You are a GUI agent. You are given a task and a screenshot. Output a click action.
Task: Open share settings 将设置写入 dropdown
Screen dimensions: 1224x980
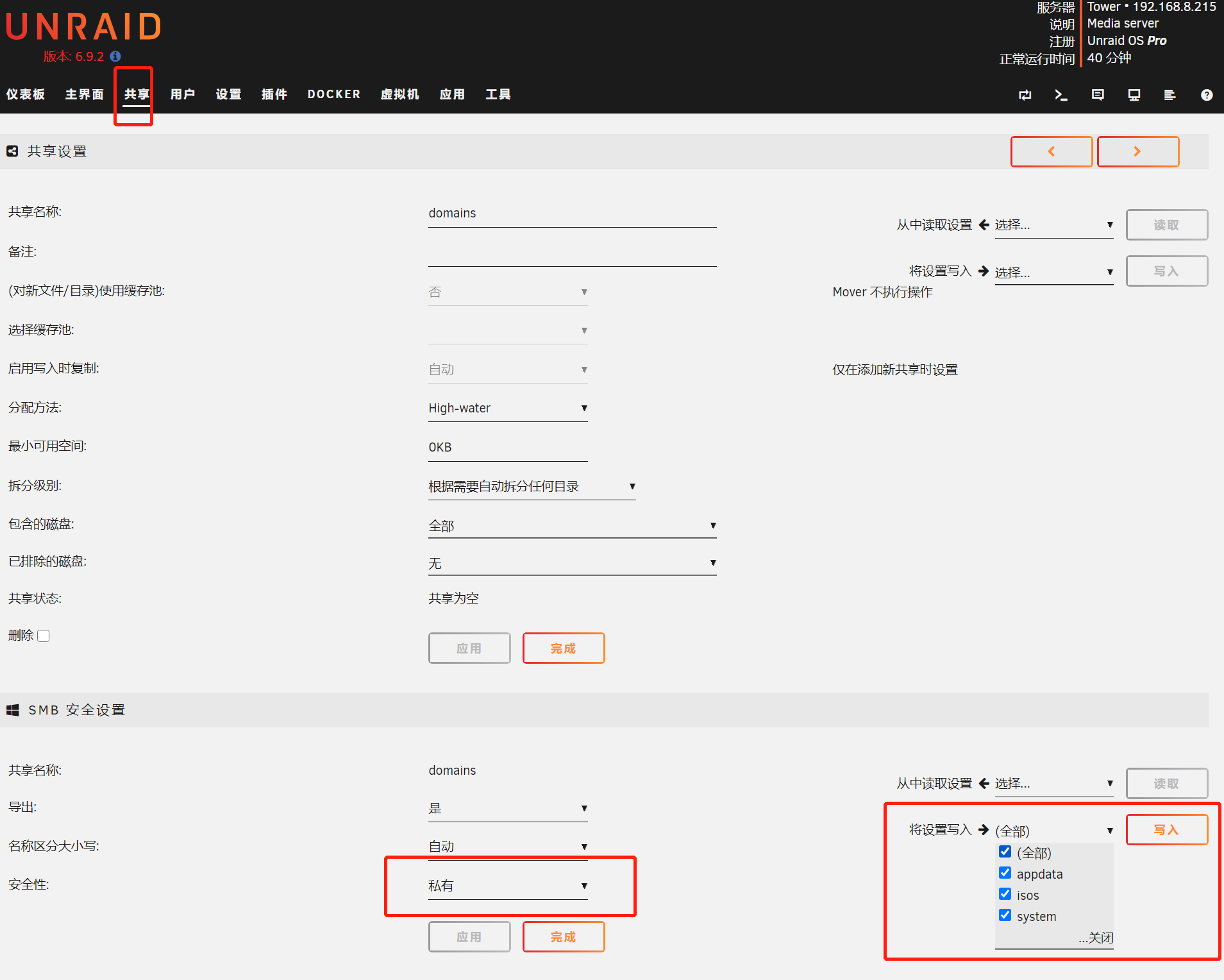(x=1054, y=272)
